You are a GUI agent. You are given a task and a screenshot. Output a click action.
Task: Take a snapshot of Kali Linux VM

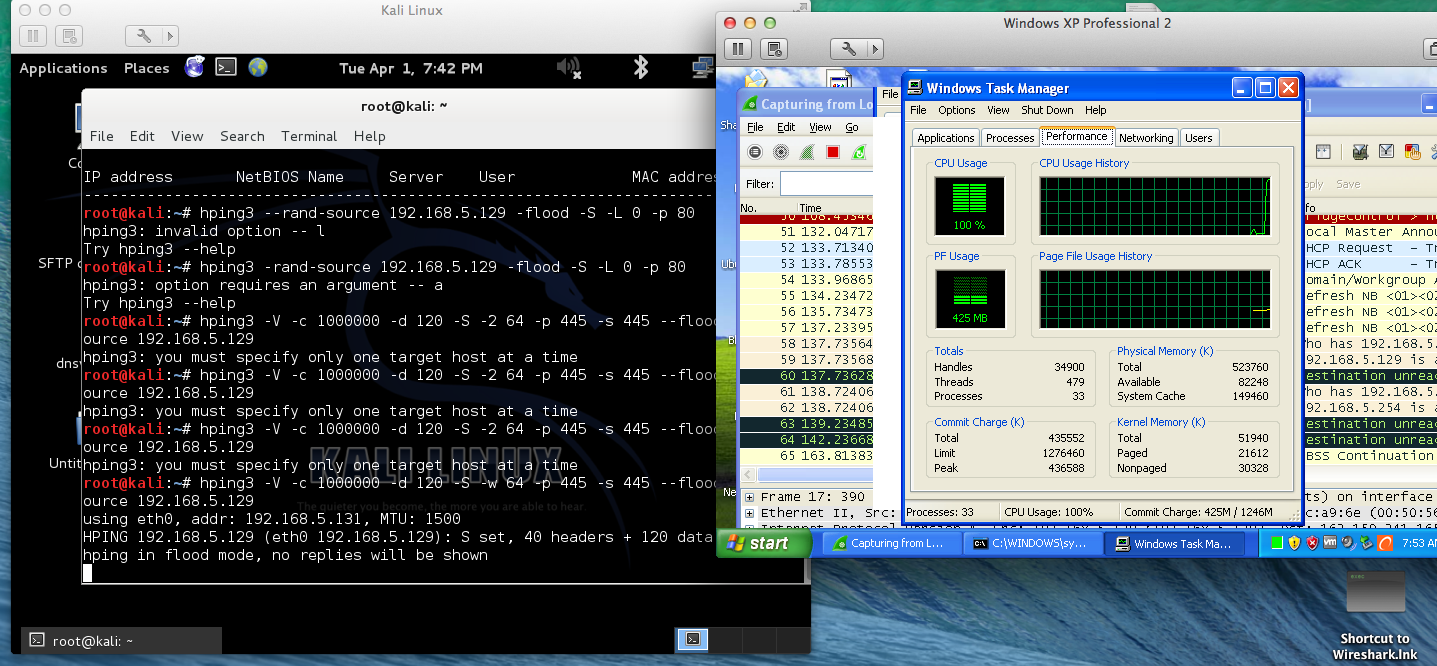(x=68, y=36)
